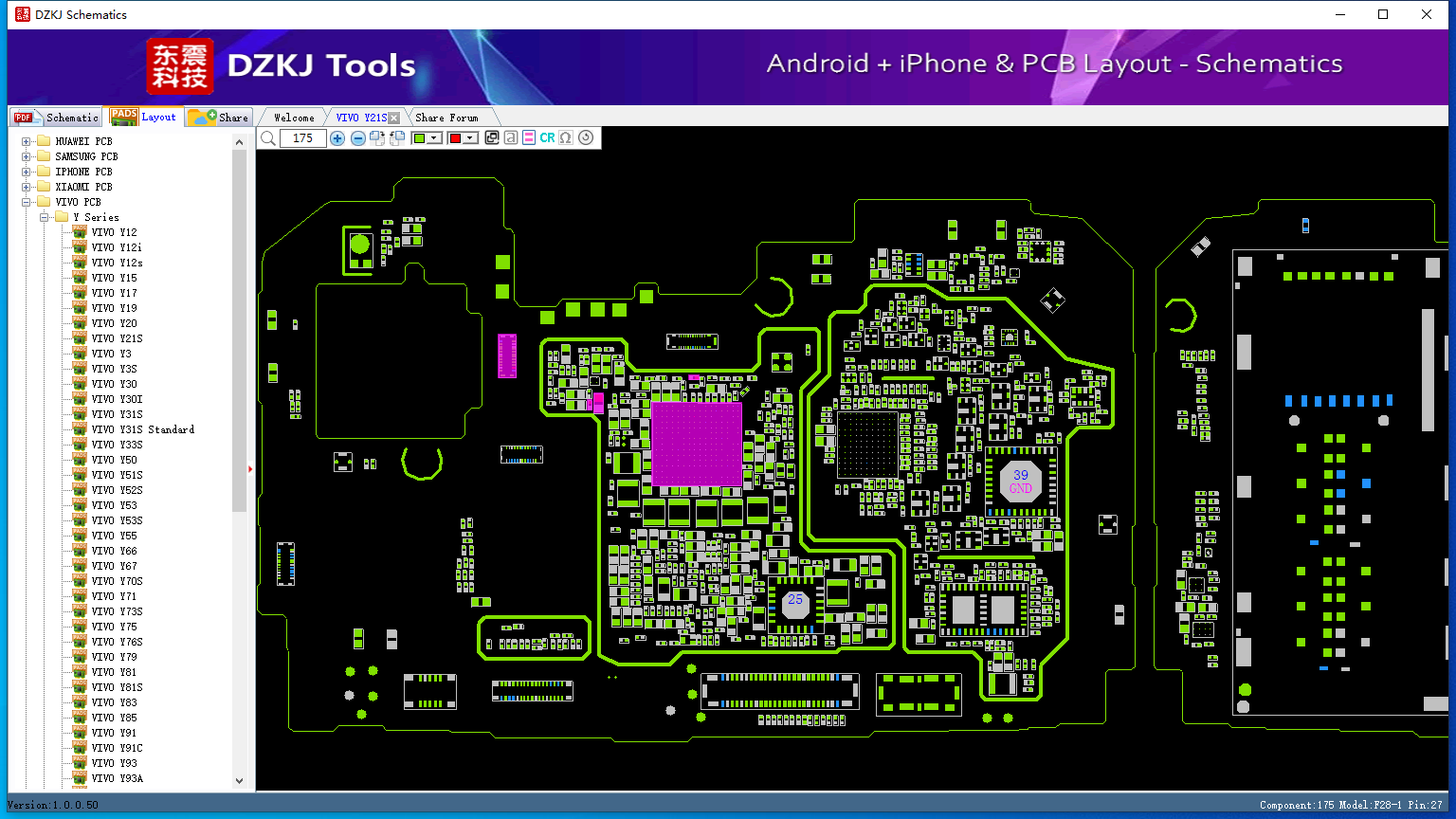
Task: Click the VIVO Y70S file icon
Action: coord(80,581)
